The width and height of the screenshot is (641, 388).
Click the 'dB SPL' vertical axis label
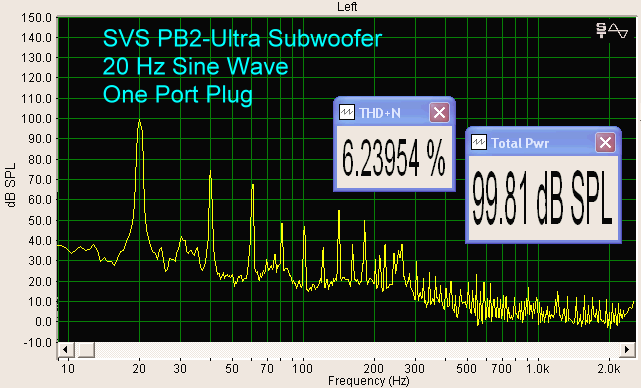coord(11,185)
